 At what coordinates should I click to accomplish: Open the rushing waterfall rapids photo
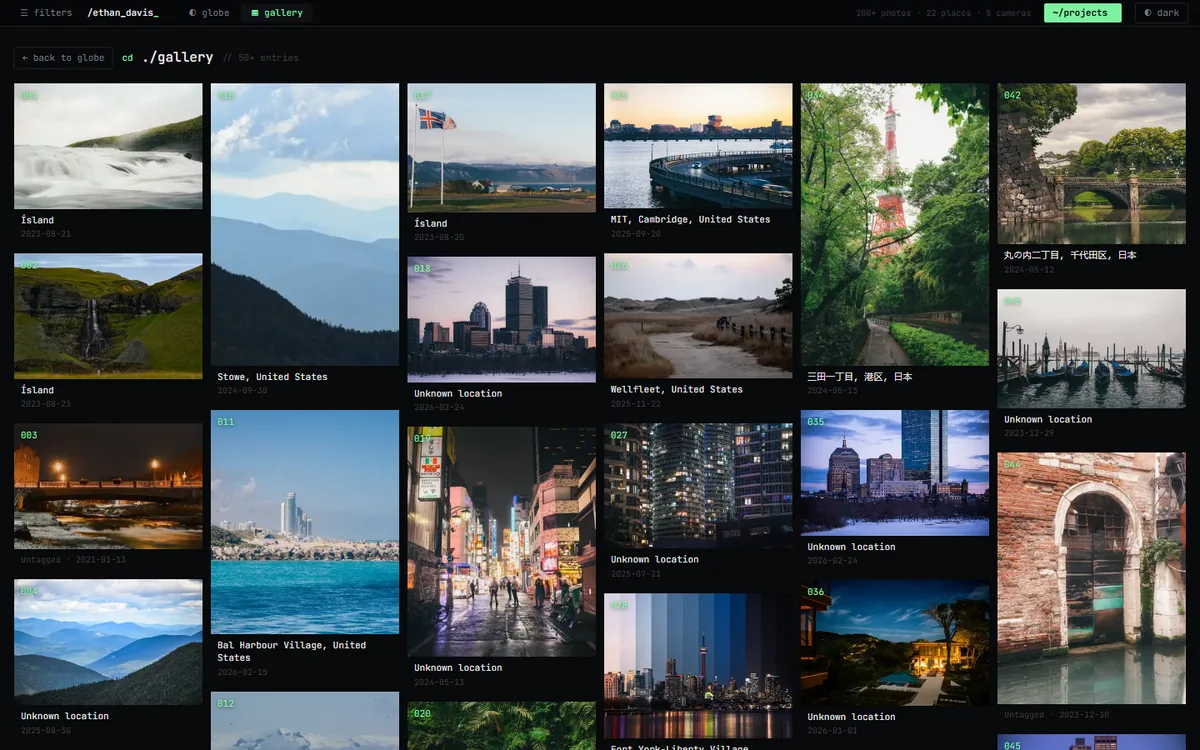click(x=108, y=146)
